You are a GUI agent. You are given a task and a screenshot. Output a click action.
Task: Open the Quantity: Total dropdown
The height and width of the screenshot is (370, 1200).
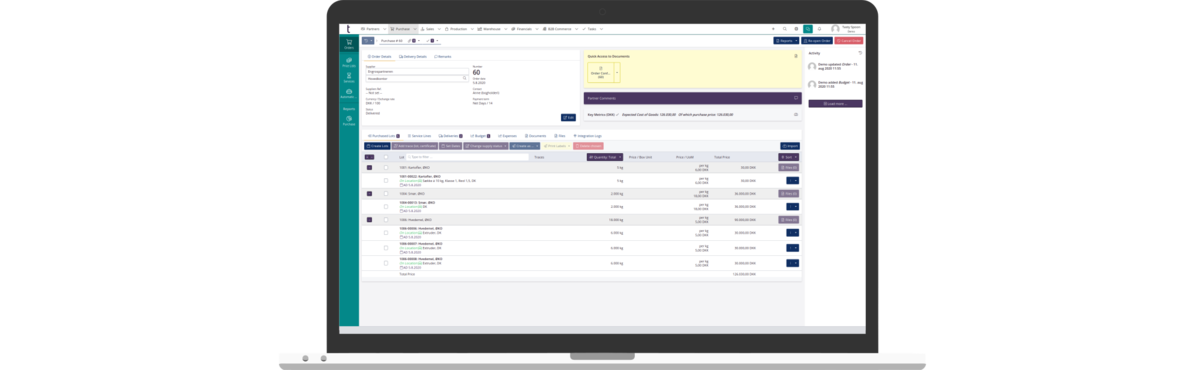pyautogui.click(x=604, y=157)
